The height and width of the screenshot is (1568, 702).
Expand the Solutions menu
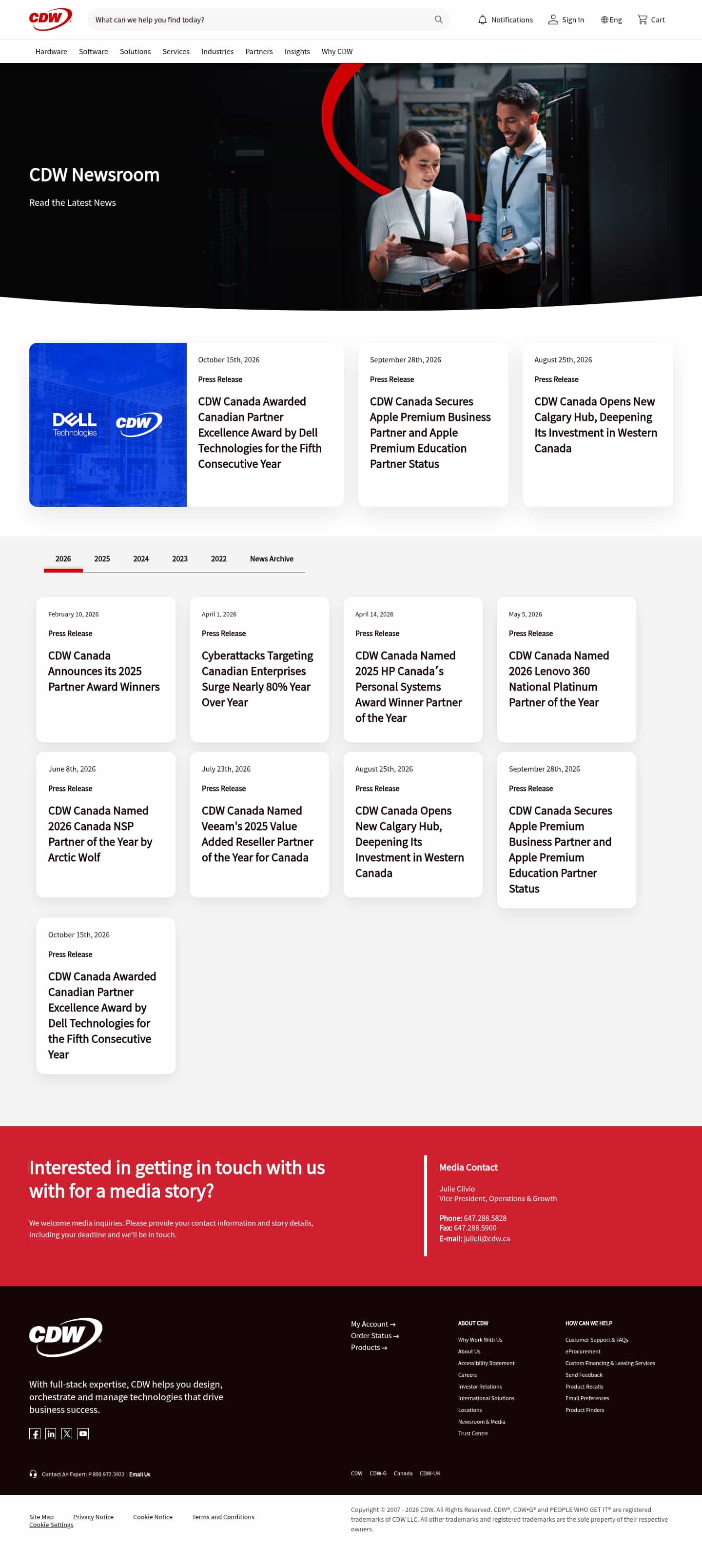coord(135,52)
